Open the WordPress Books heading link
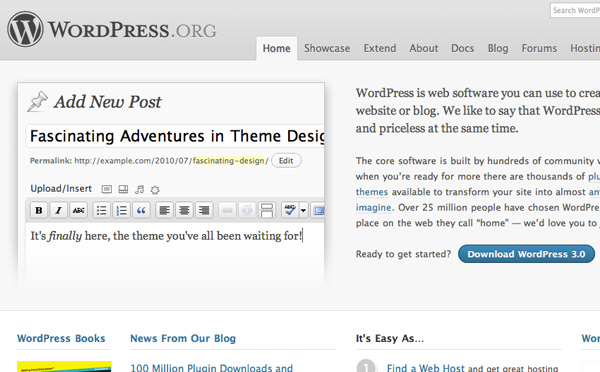Image resolution: width=600 pixels, height=372 pixels. [x=61, y=338]
